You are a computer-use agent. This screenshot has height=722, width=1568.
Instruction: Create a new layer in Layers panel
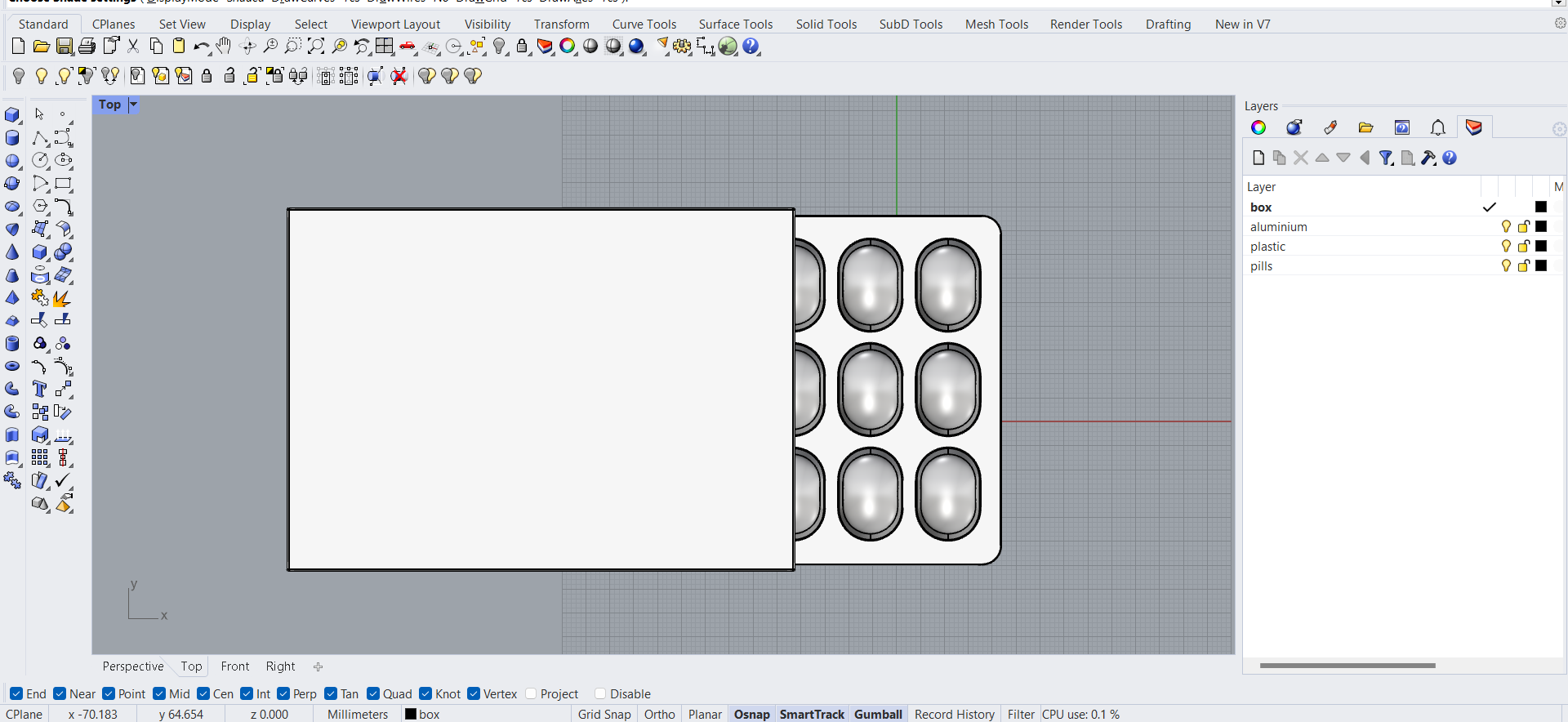[1258, 158]
